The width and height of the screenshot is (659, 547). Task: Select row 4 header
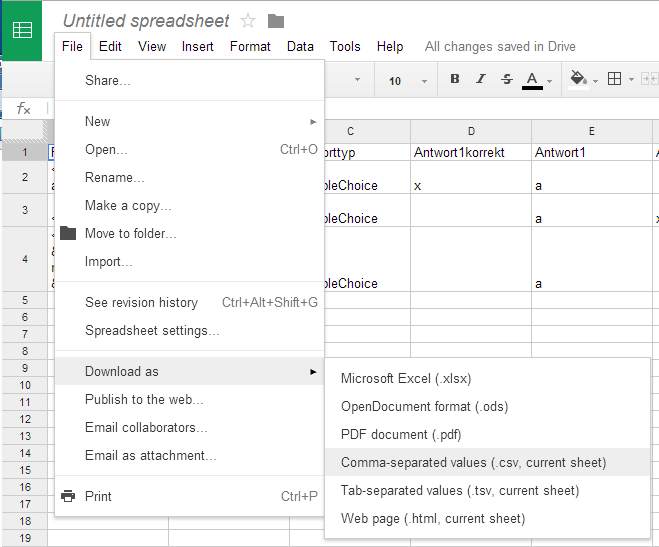pos(25,259)
